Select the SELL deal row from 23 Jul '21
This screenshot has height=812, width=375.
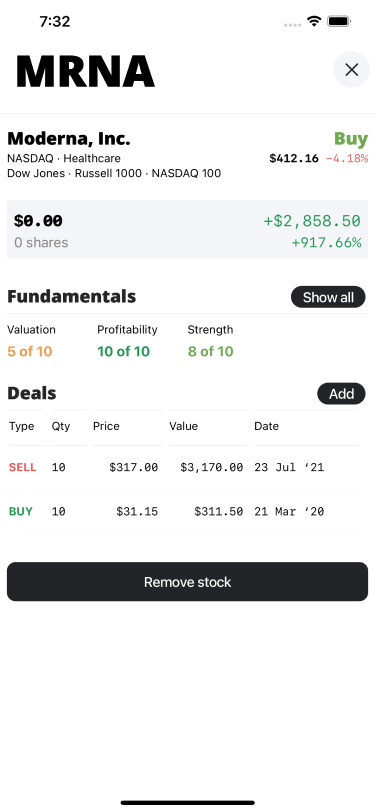point(188,468)
